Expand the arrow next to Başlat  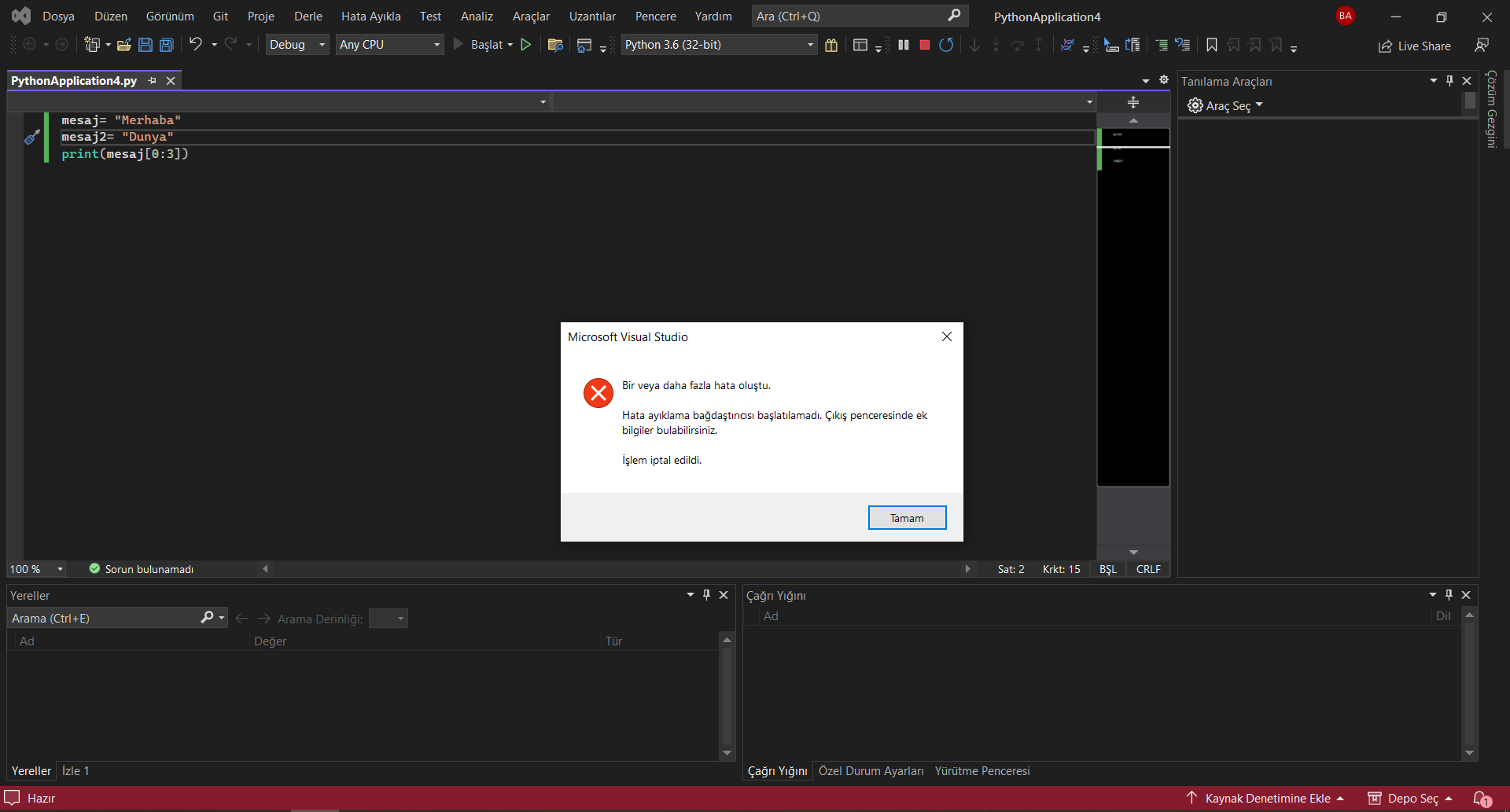click(510, 45)
